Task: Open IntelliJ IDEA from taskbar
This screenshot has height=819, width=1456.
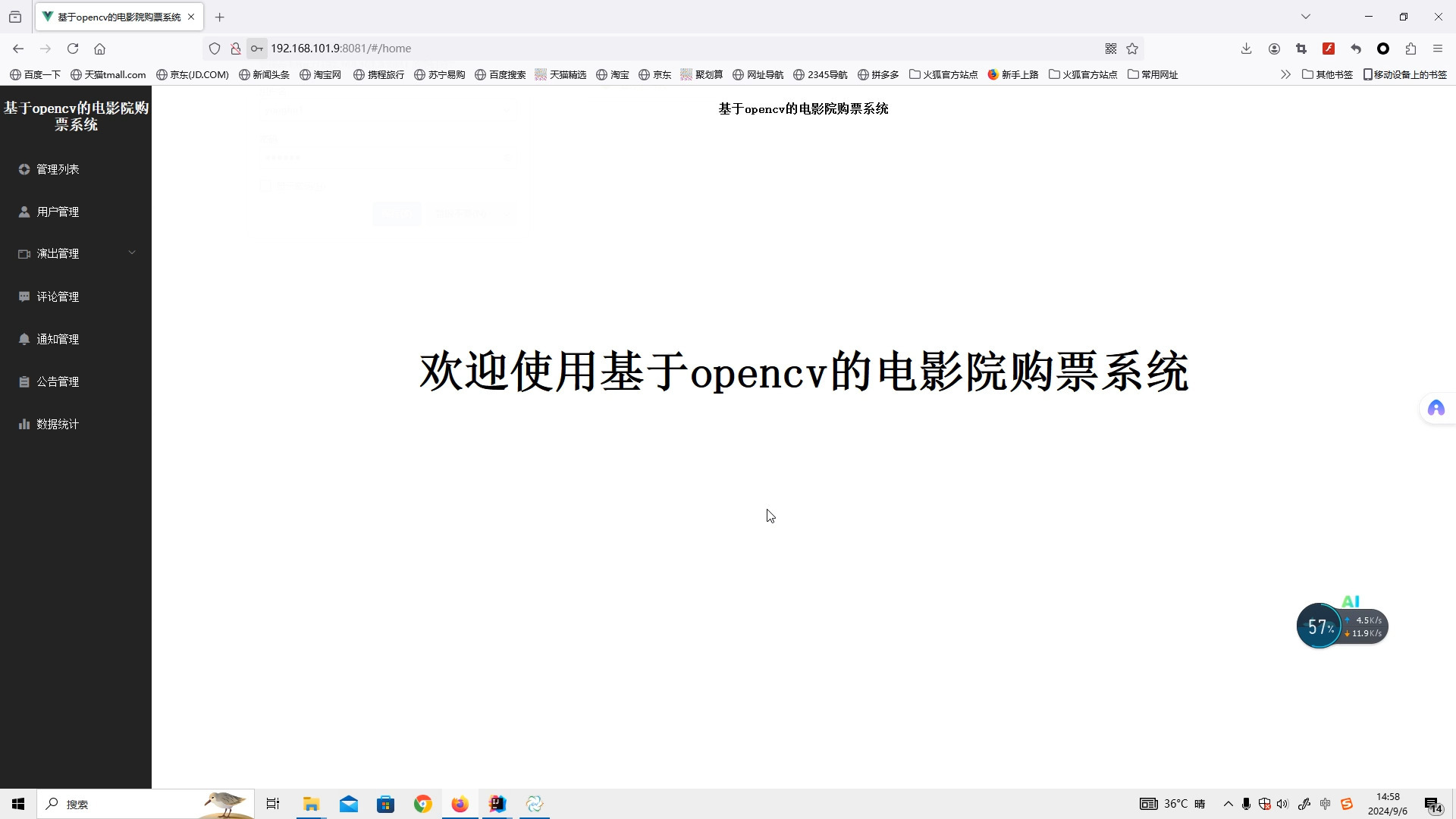Action: click(497, 804)
